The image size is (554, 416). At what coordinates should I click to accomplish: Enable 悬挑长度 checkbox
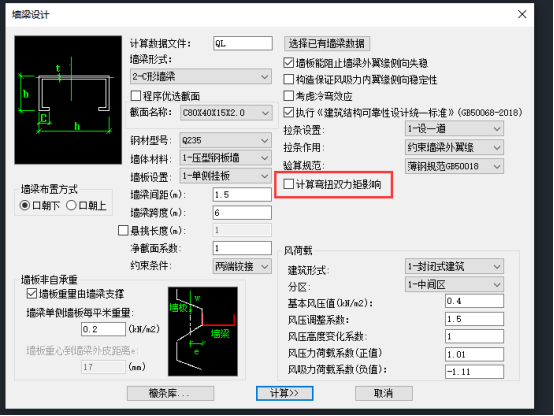(x=123, y=230)
